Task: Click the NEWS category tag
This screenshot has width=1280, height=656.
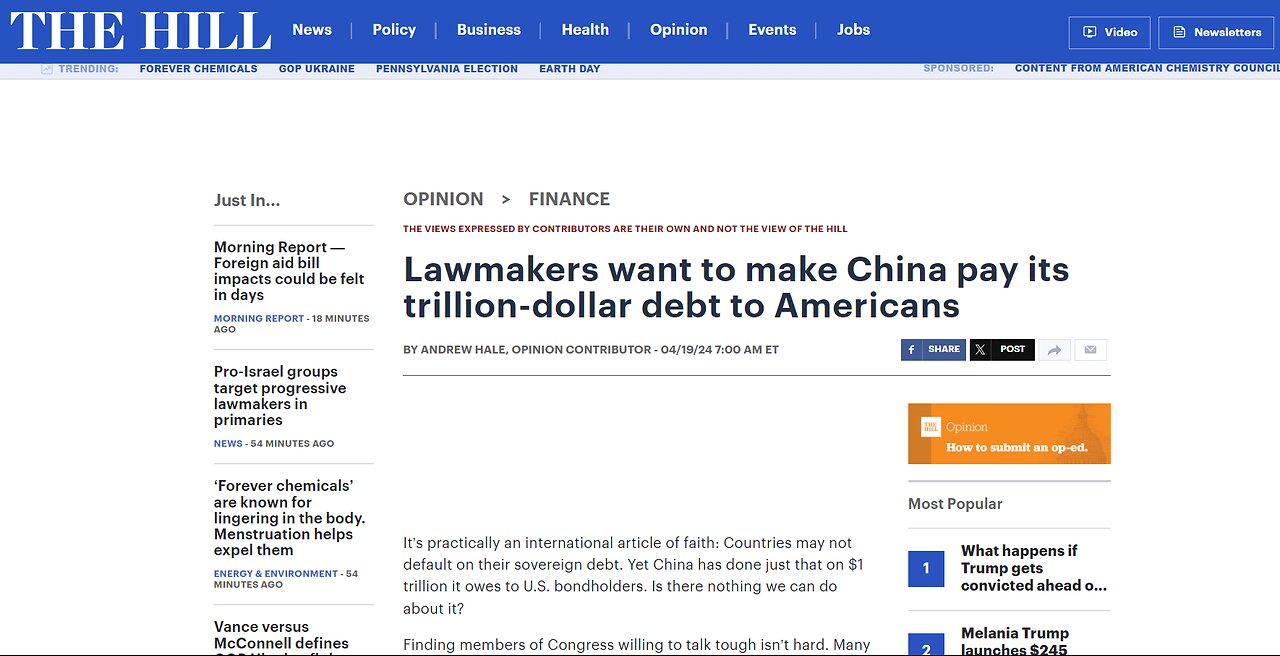Action: click(x=228, y=443)
